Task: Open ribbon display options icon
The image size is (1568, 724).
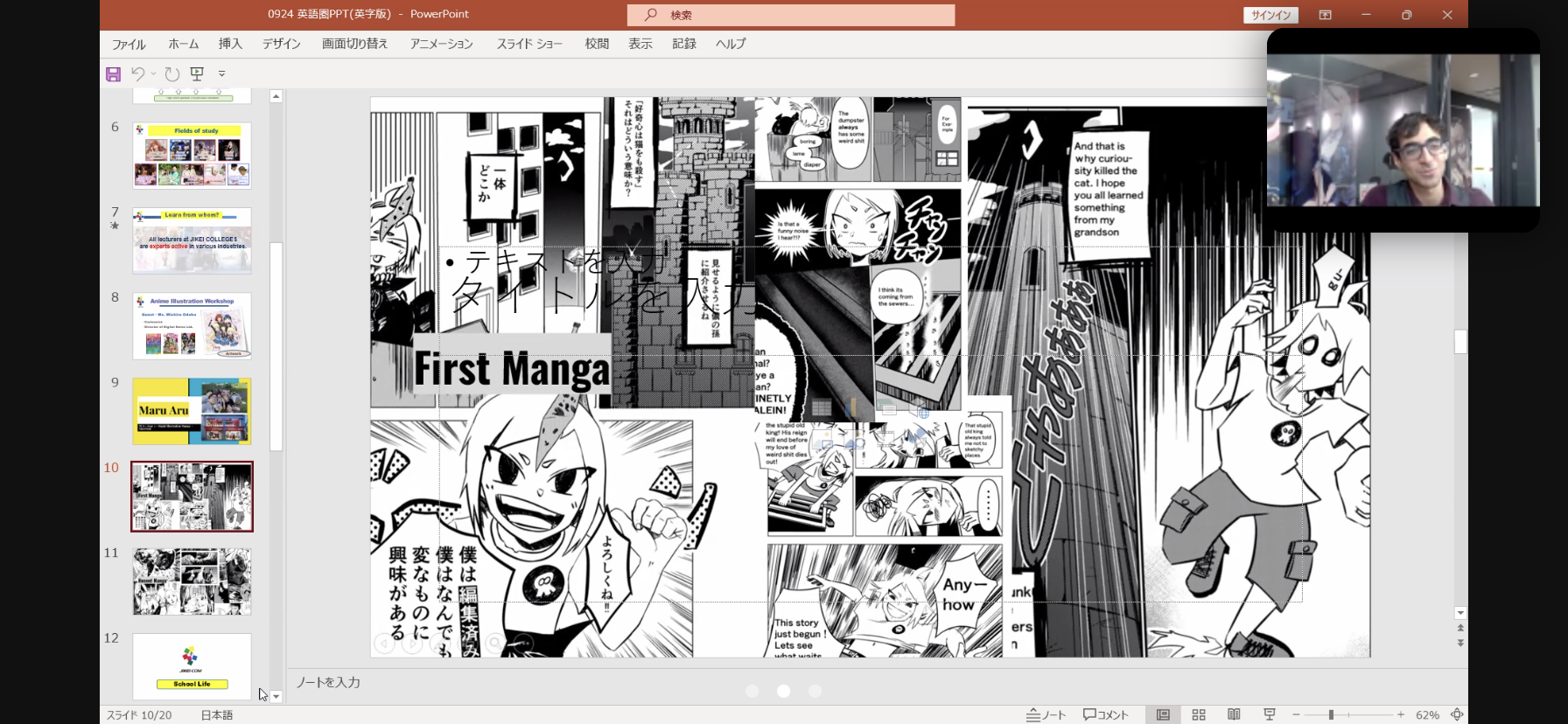Action: pyautogui.click(x=1326, y=15)
